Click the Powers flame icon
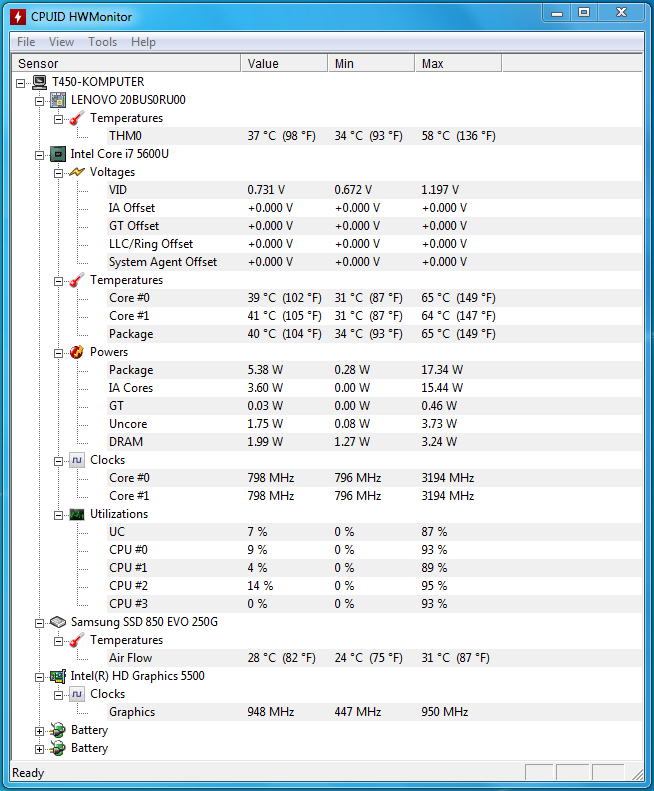 click(x=77, y=352)
